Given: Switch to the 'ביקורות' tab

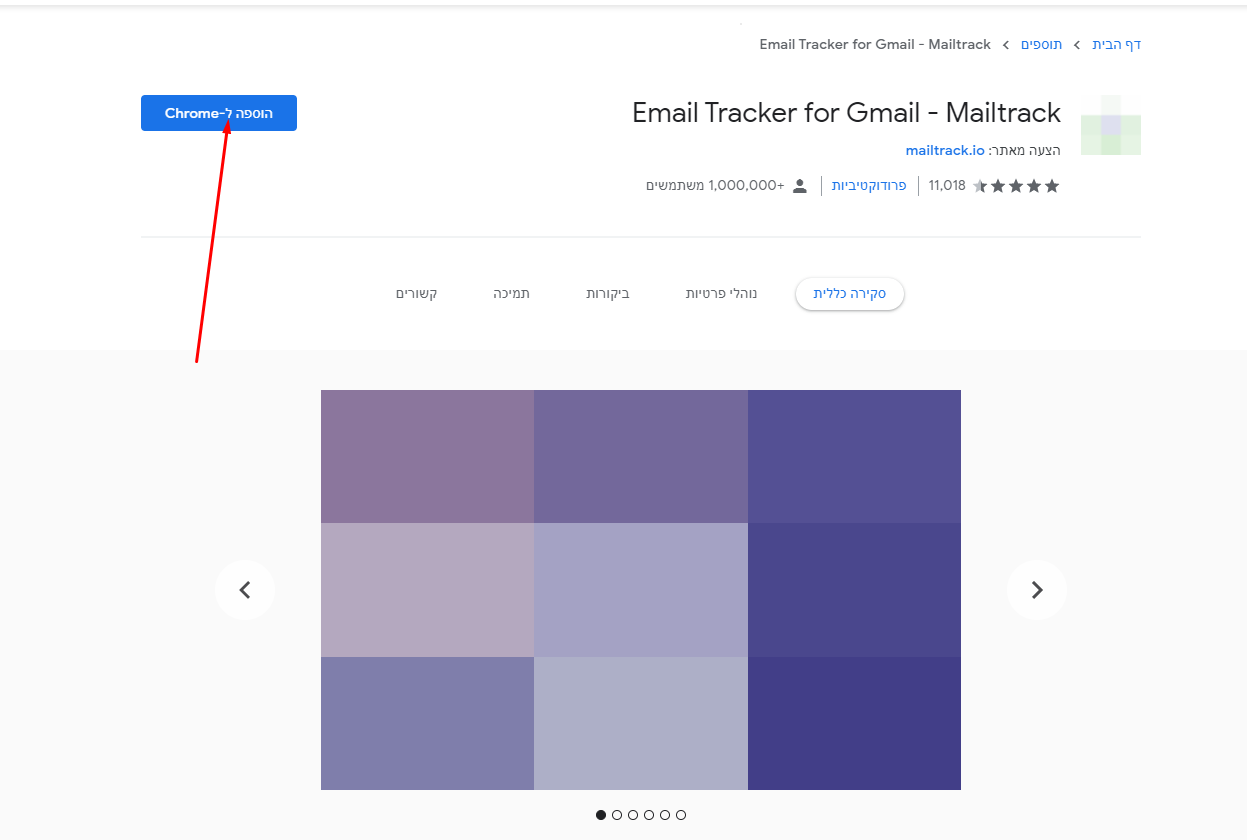Looking at the screenshot, I should 608,294.
